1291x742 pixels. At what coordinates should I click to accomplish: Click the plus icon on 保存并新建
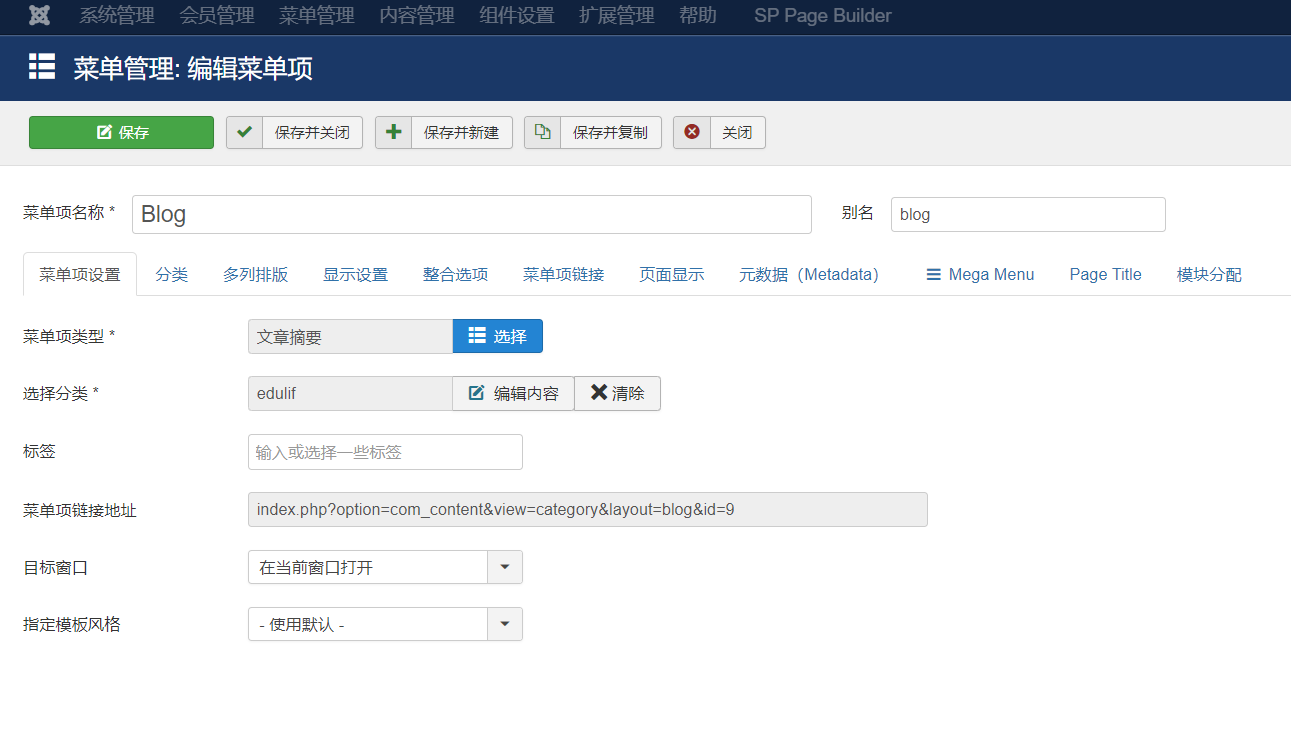coord(394,132)
